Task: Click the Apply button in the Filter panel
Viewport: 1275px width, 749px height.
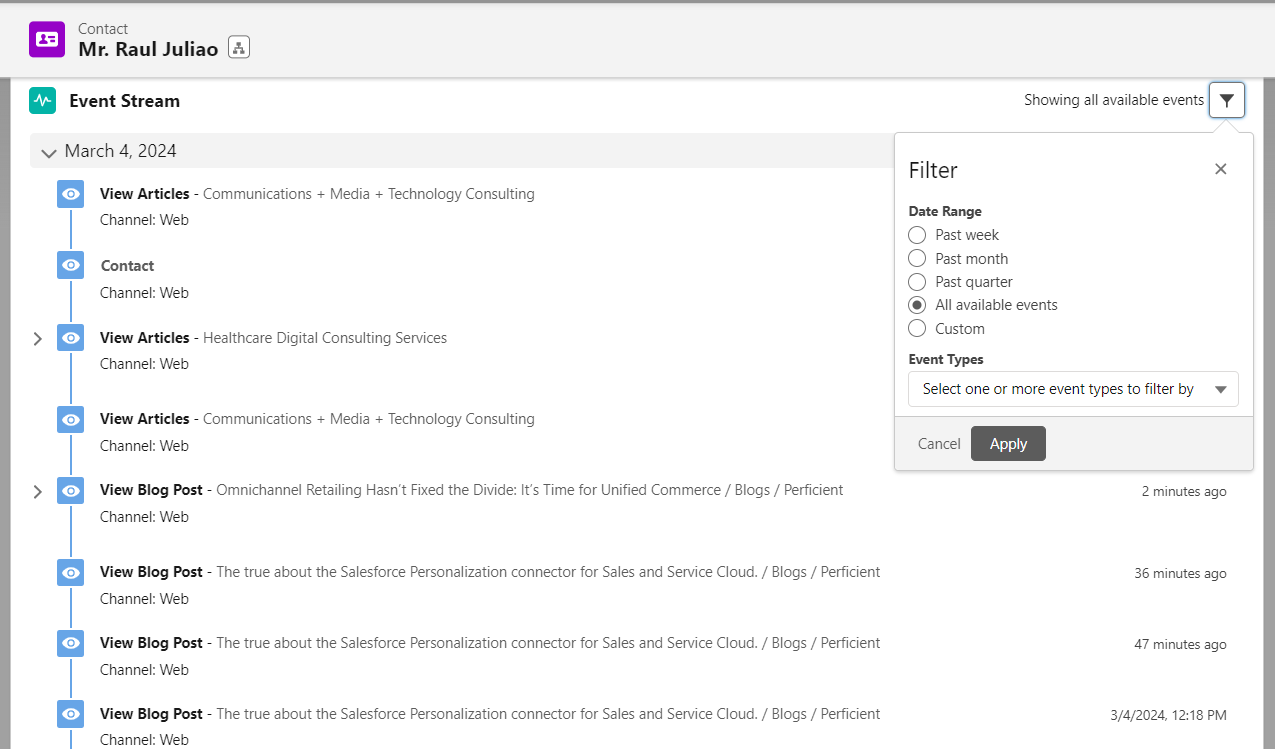Action: click(x=1008, y=443)
